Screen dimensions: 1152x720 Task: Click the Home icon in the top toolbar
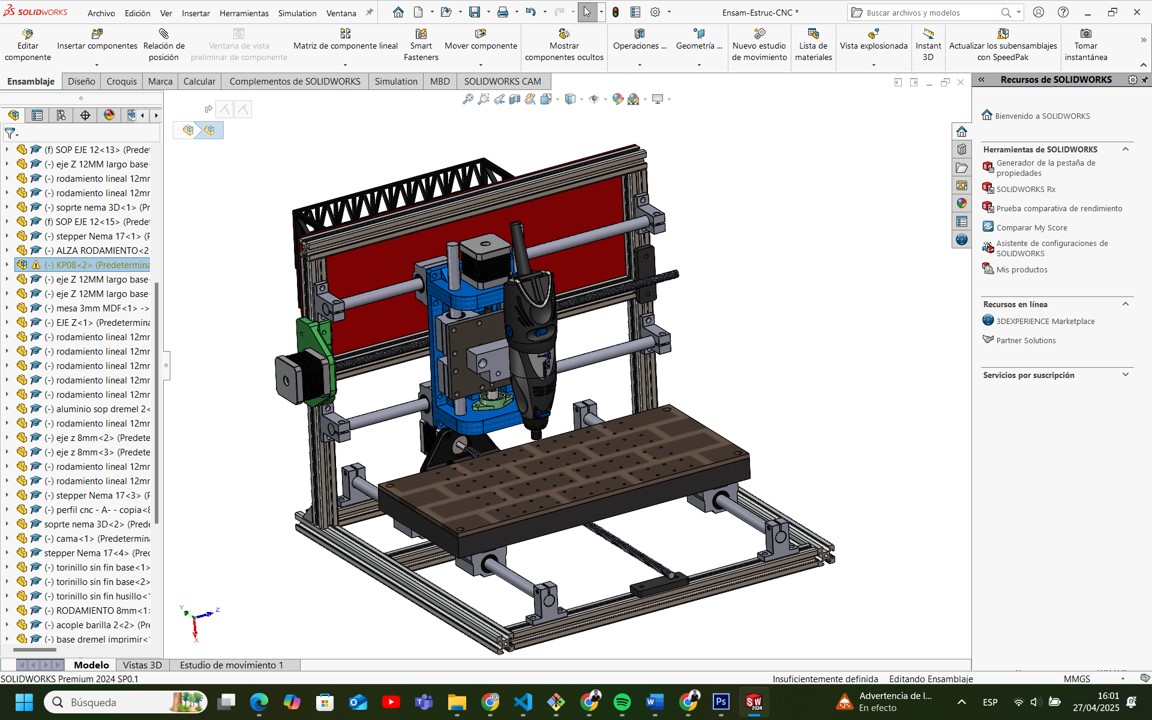click(x=397, y=12)
